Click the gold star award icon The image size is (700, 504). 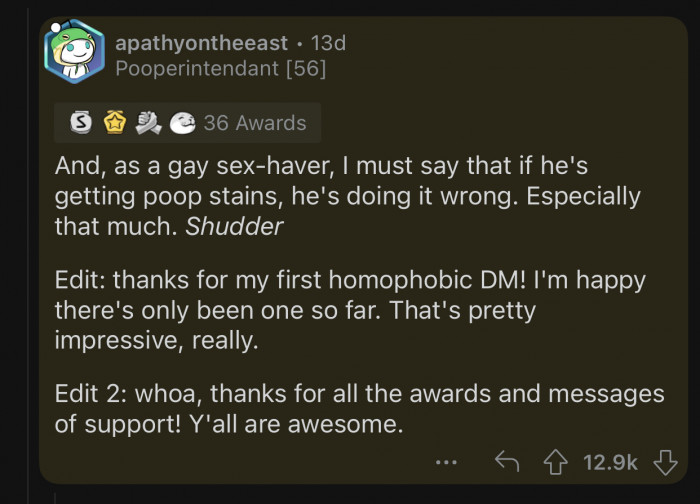(115, 123)
